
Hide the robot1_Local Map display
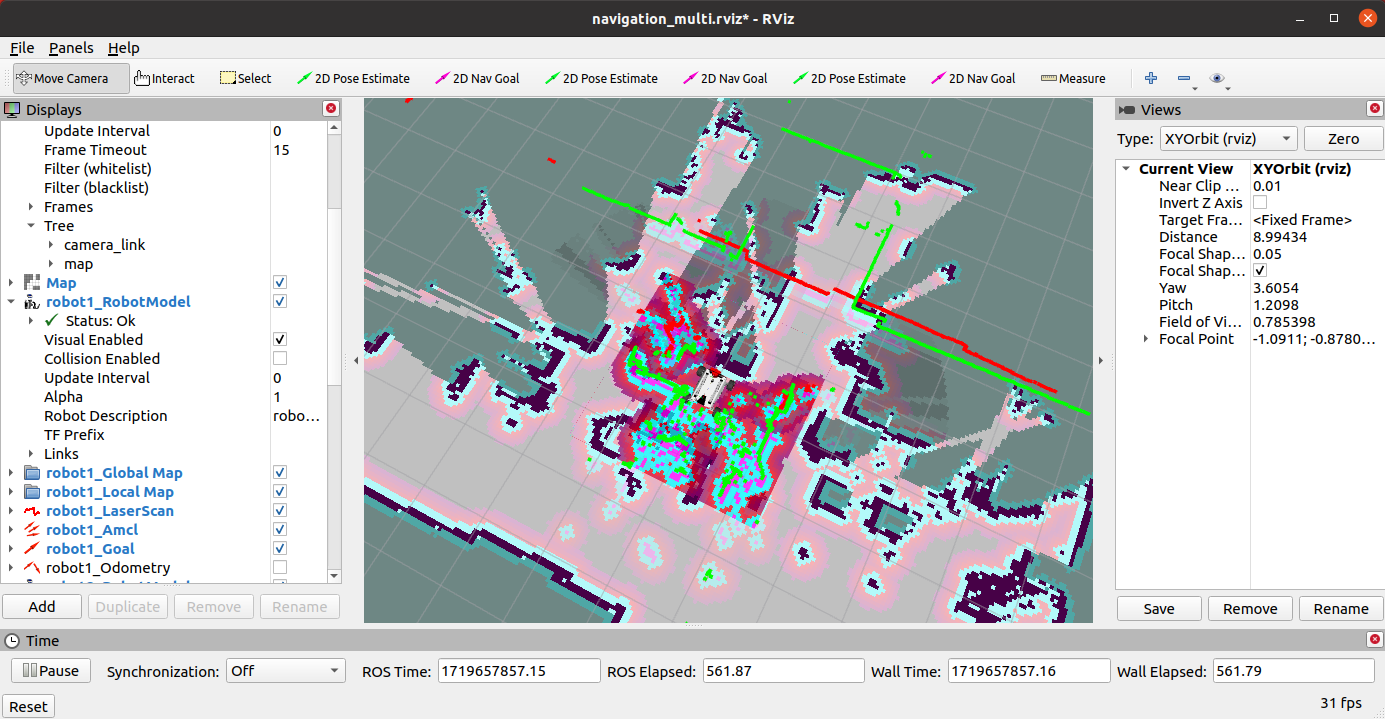[280, 492]
